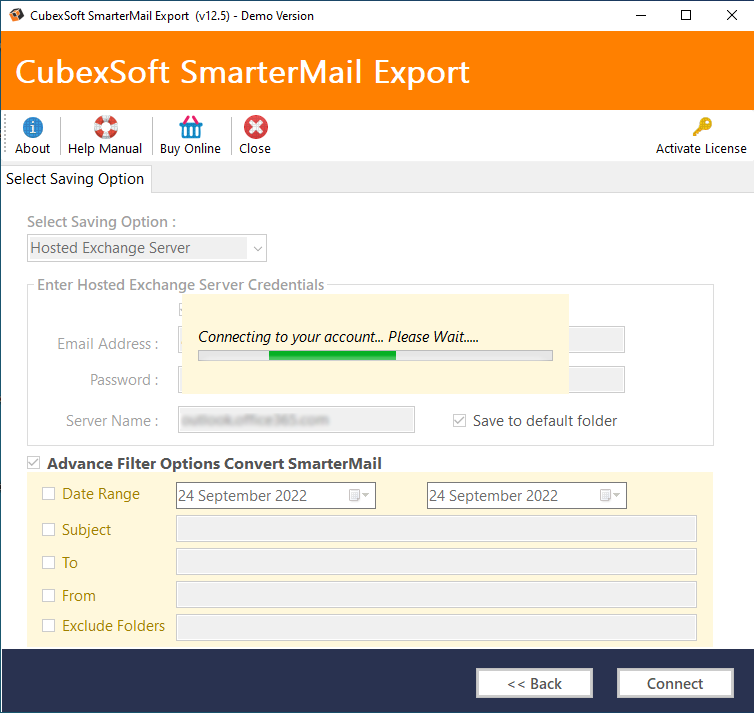Click the To filter text field
This screenshot has width=754, height=713.
point(436,562)
